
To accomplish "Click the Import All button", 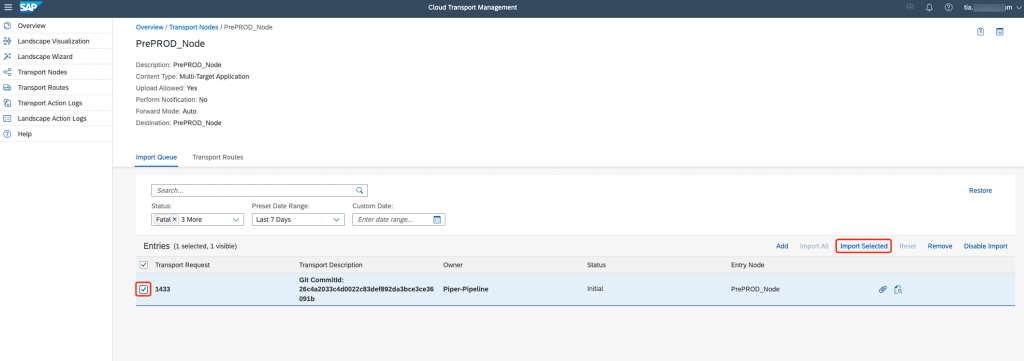I will click(x=814, y=246).
